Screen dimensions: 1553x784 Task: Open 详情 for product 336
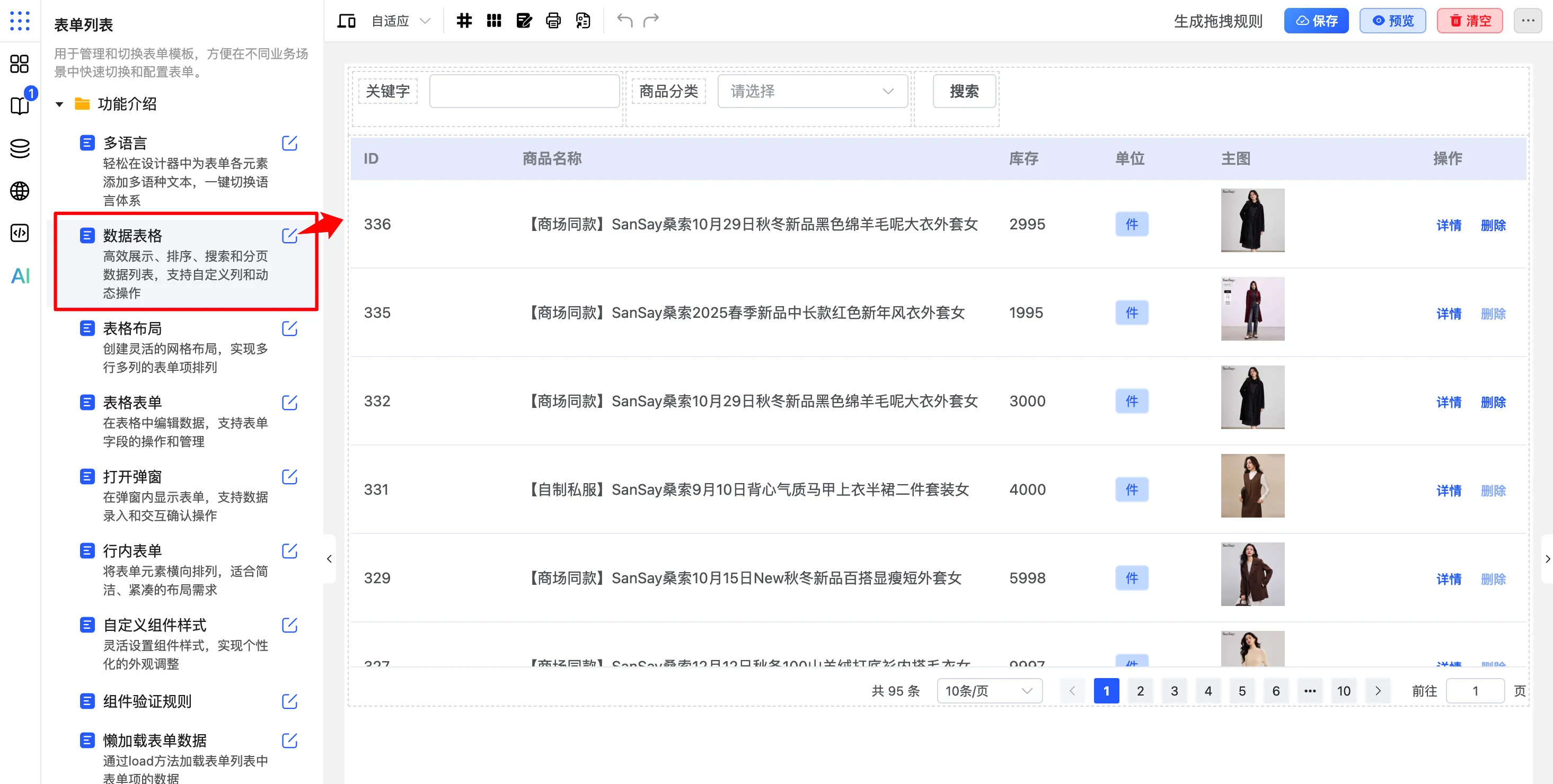click(1449, 224)
